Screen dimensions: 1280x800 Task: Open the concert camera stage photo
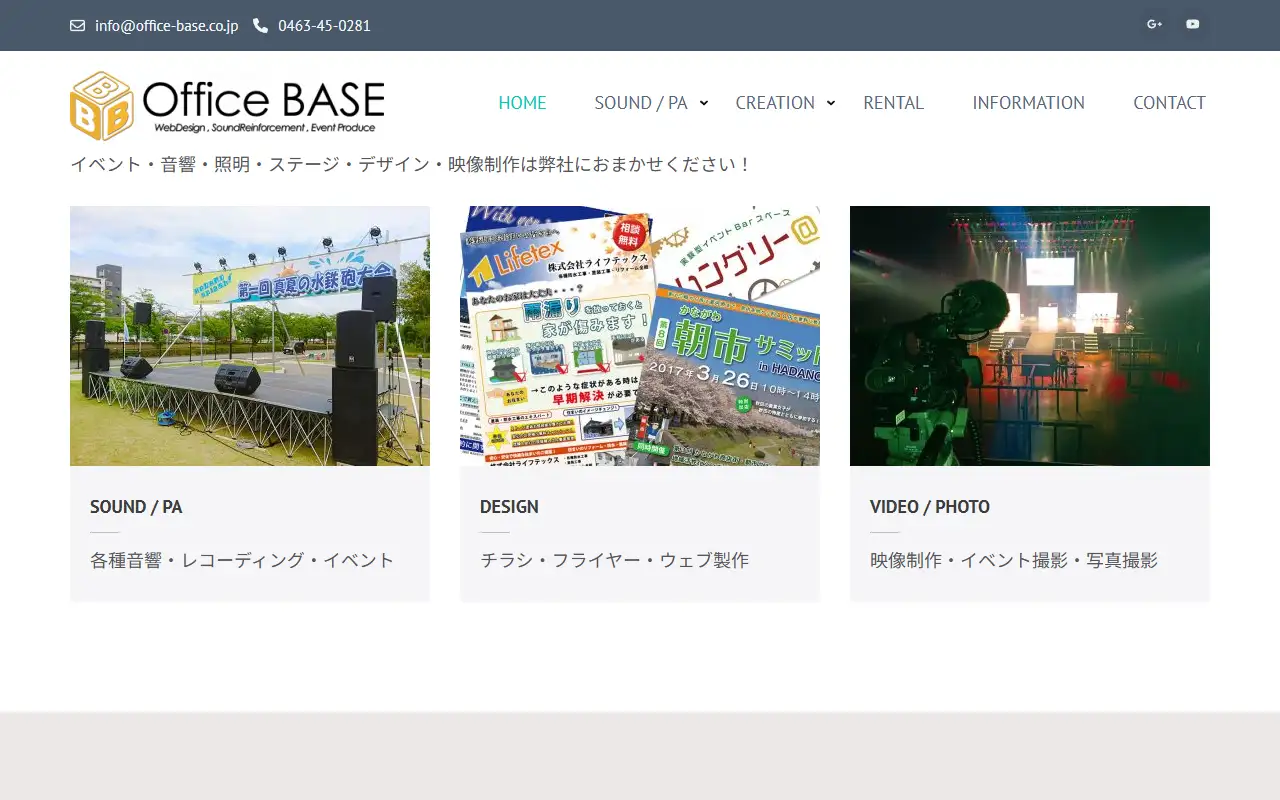tap(1030, 336)
